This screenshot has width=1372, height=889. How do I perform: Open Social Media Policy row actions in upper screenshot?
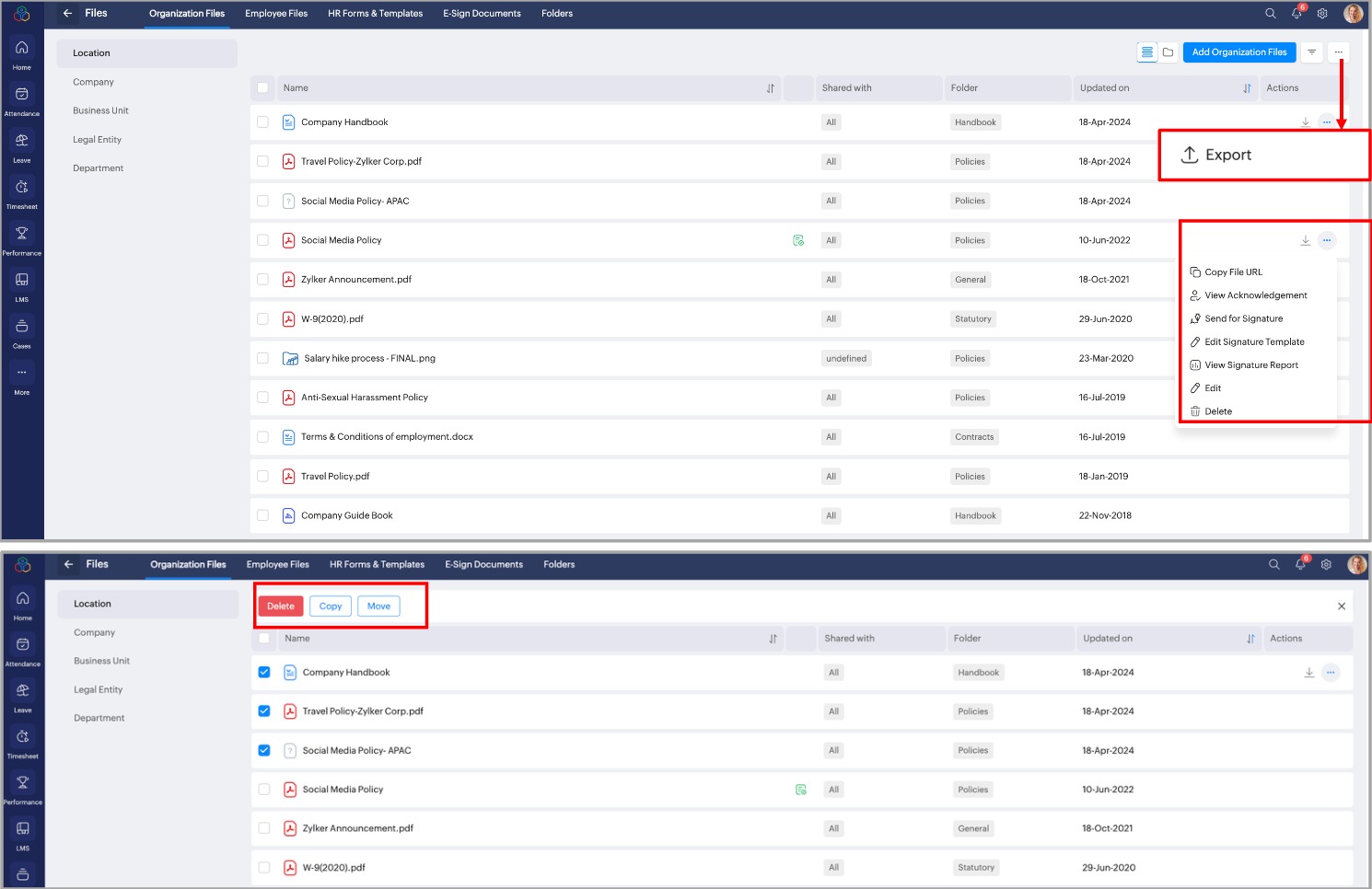pos(1327,240)
